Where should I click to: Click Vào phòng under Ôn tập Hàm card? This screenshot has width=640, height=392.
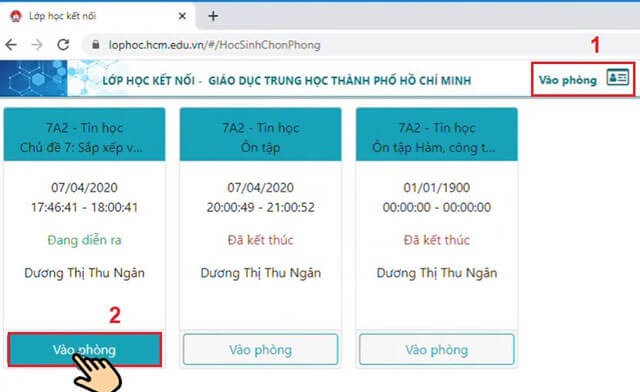(437, 350)
